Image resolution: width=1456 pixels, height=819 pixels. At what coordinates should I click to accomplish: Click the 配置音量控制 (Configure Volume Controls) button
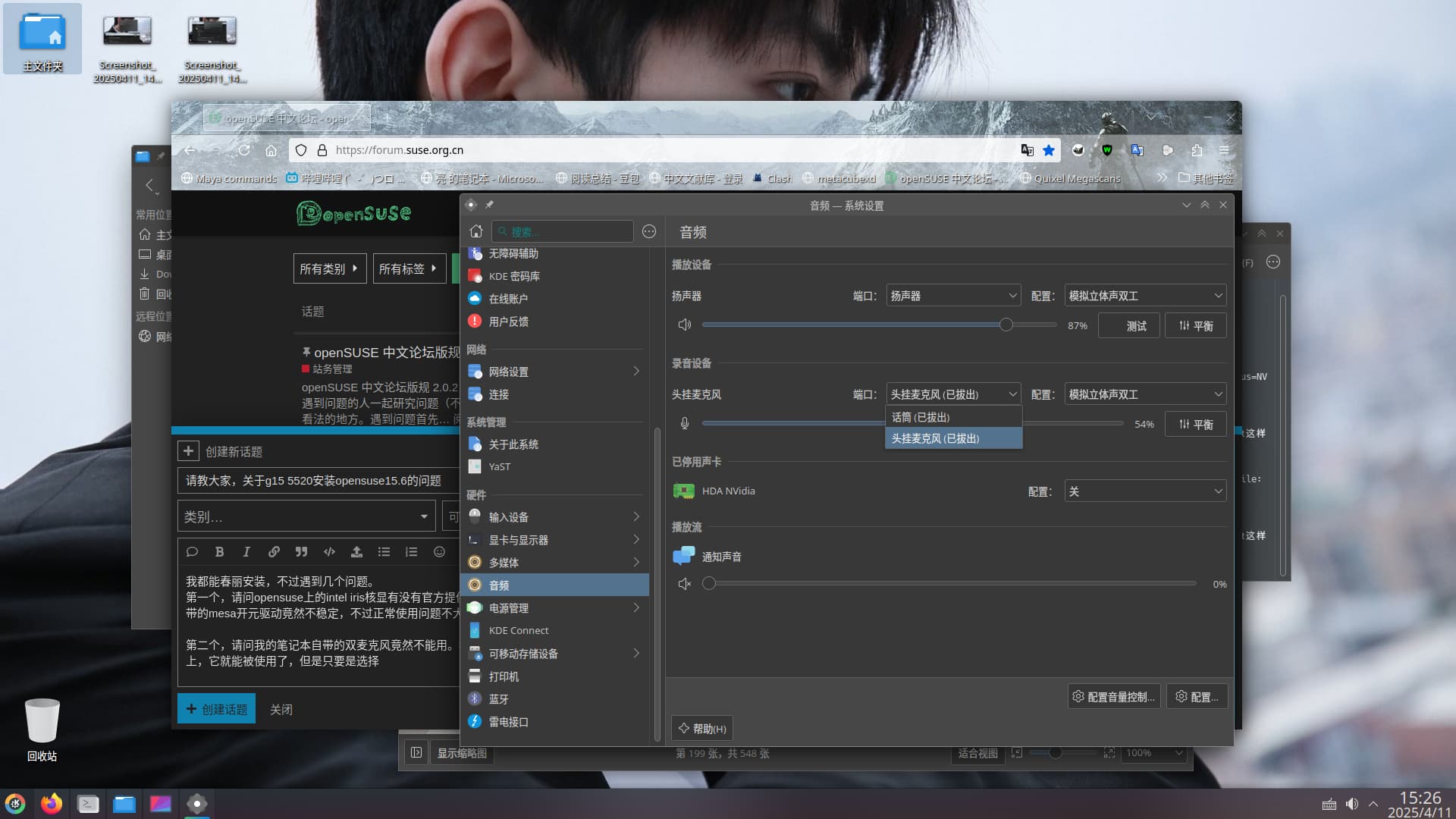point(1114,697)
